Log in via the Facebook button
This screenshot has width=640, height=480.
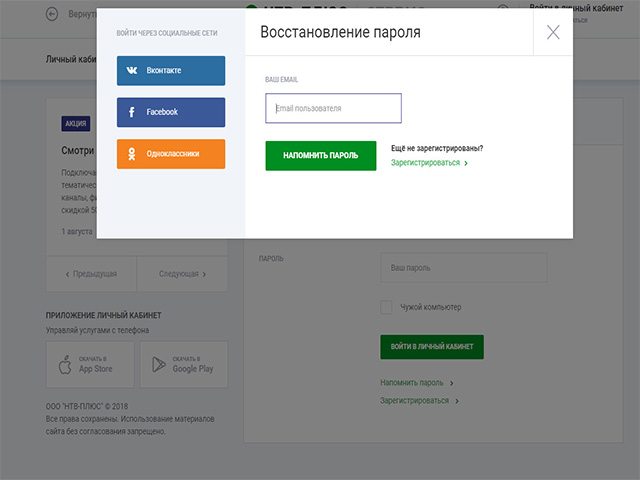(171, 112)
